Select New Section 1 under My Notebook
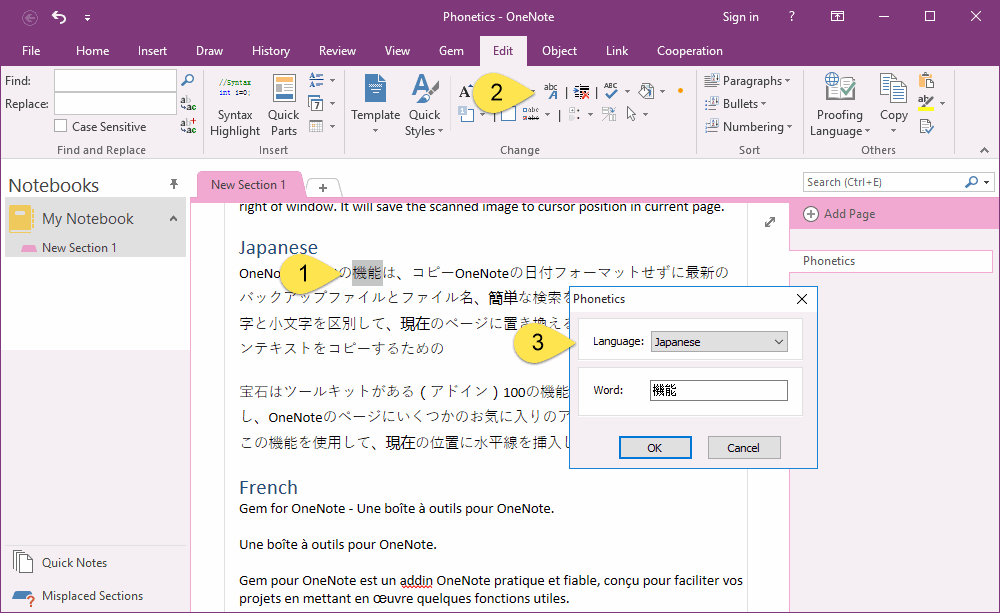The image size is (1000, 613). click(x=79, y=247)
